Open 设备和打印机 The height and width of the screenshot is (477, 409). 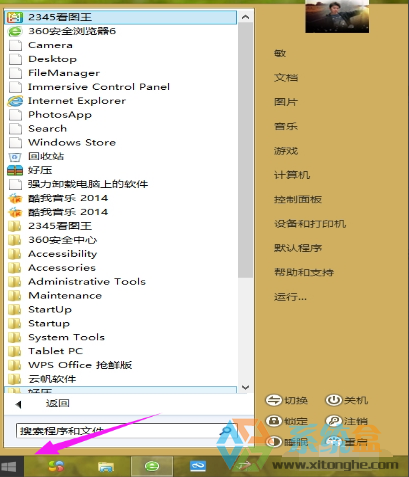point(310,224)
